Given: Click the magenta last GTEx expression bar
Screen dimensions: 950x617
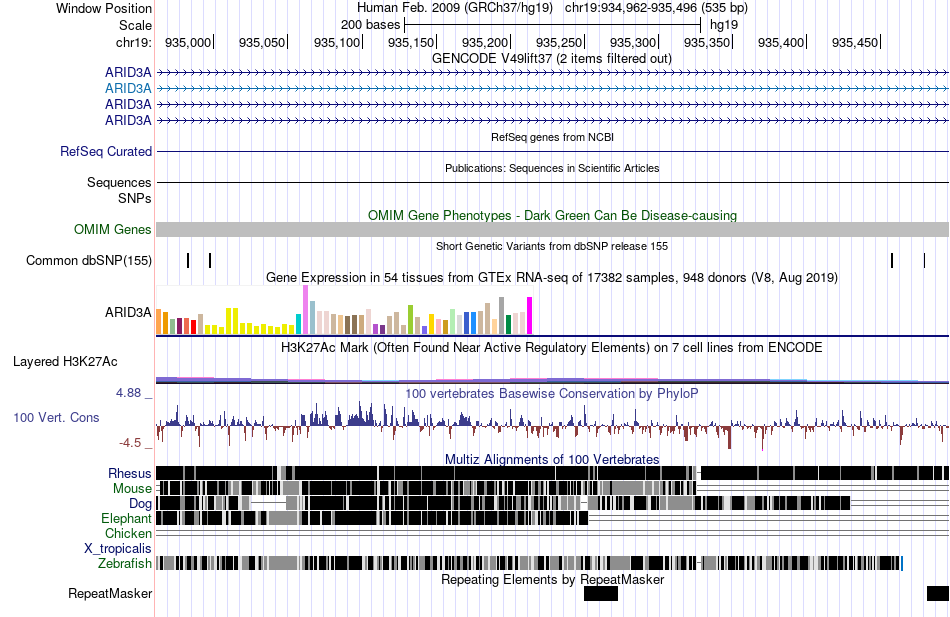Looking at the screenshot, I should coord(530,315).
